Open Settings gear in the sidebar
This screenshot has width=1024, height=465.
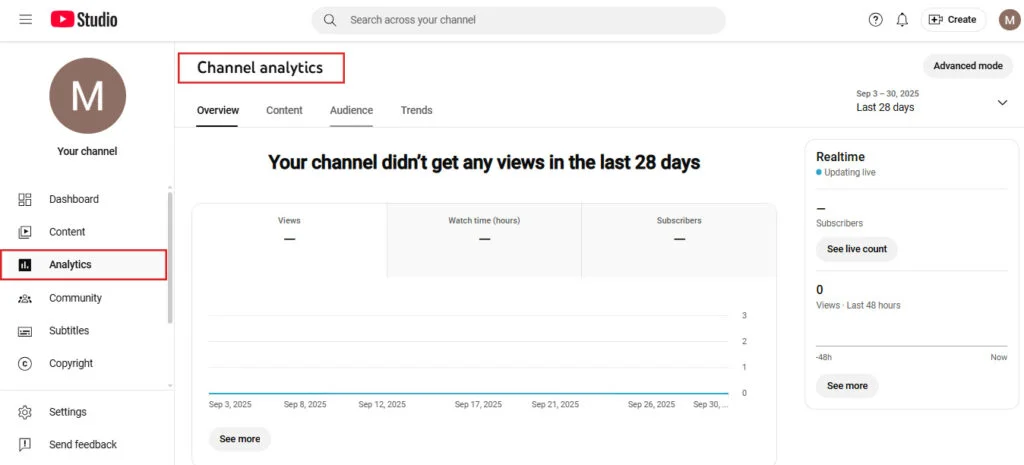point(67,412)
